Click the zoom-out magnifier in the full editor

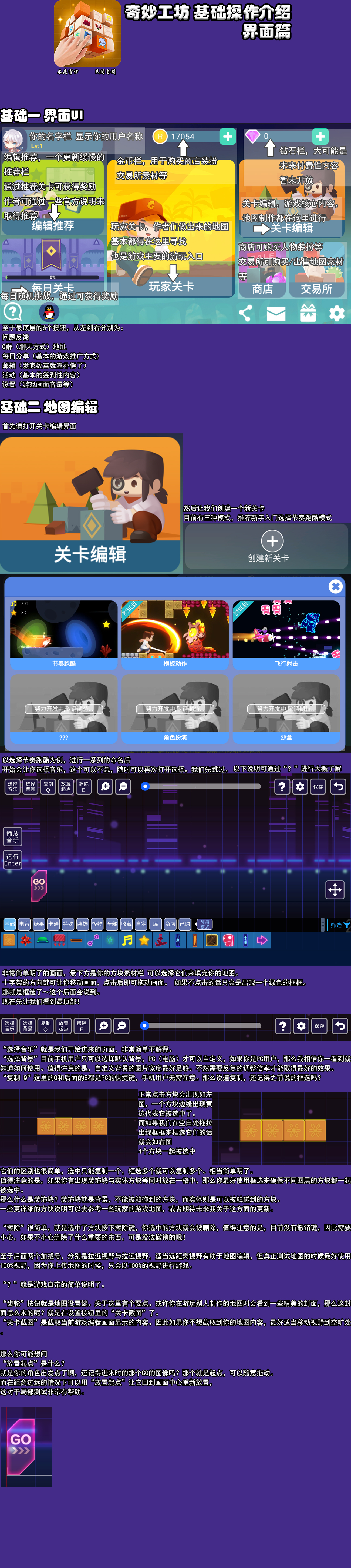coord(123,786)
